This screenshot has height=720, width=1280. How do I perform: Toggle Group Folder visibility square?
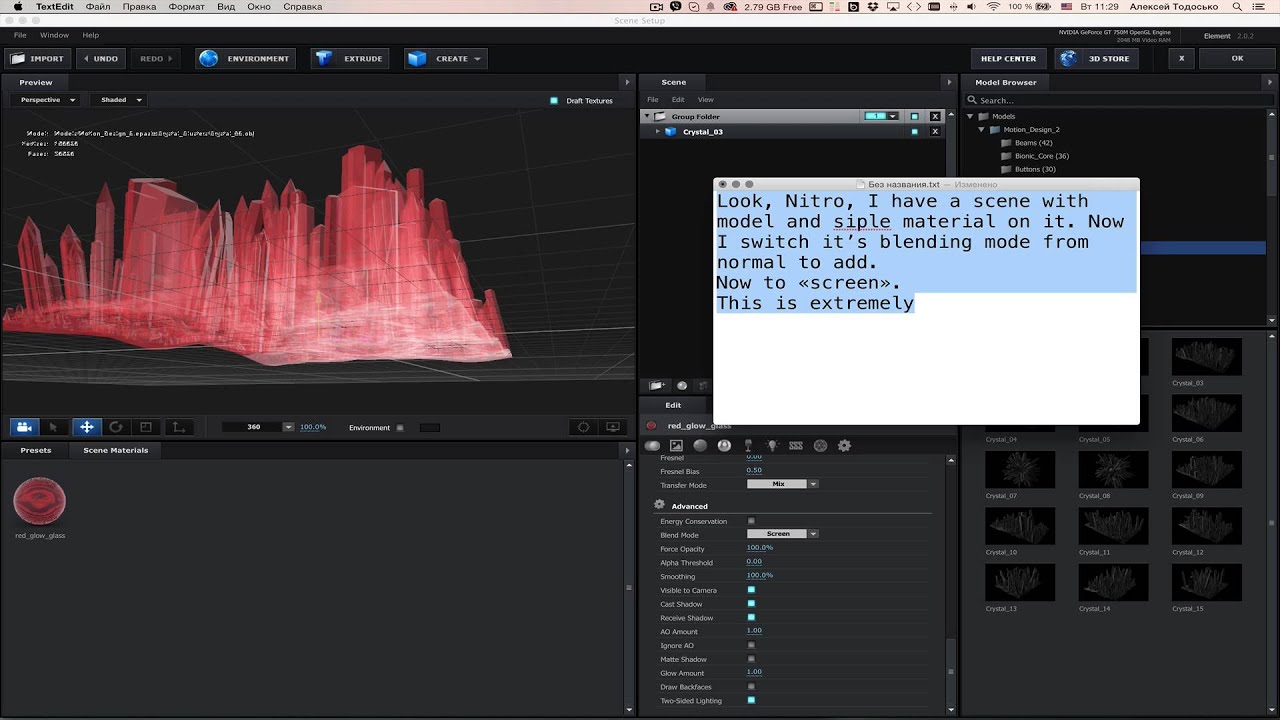click(914, 116)
